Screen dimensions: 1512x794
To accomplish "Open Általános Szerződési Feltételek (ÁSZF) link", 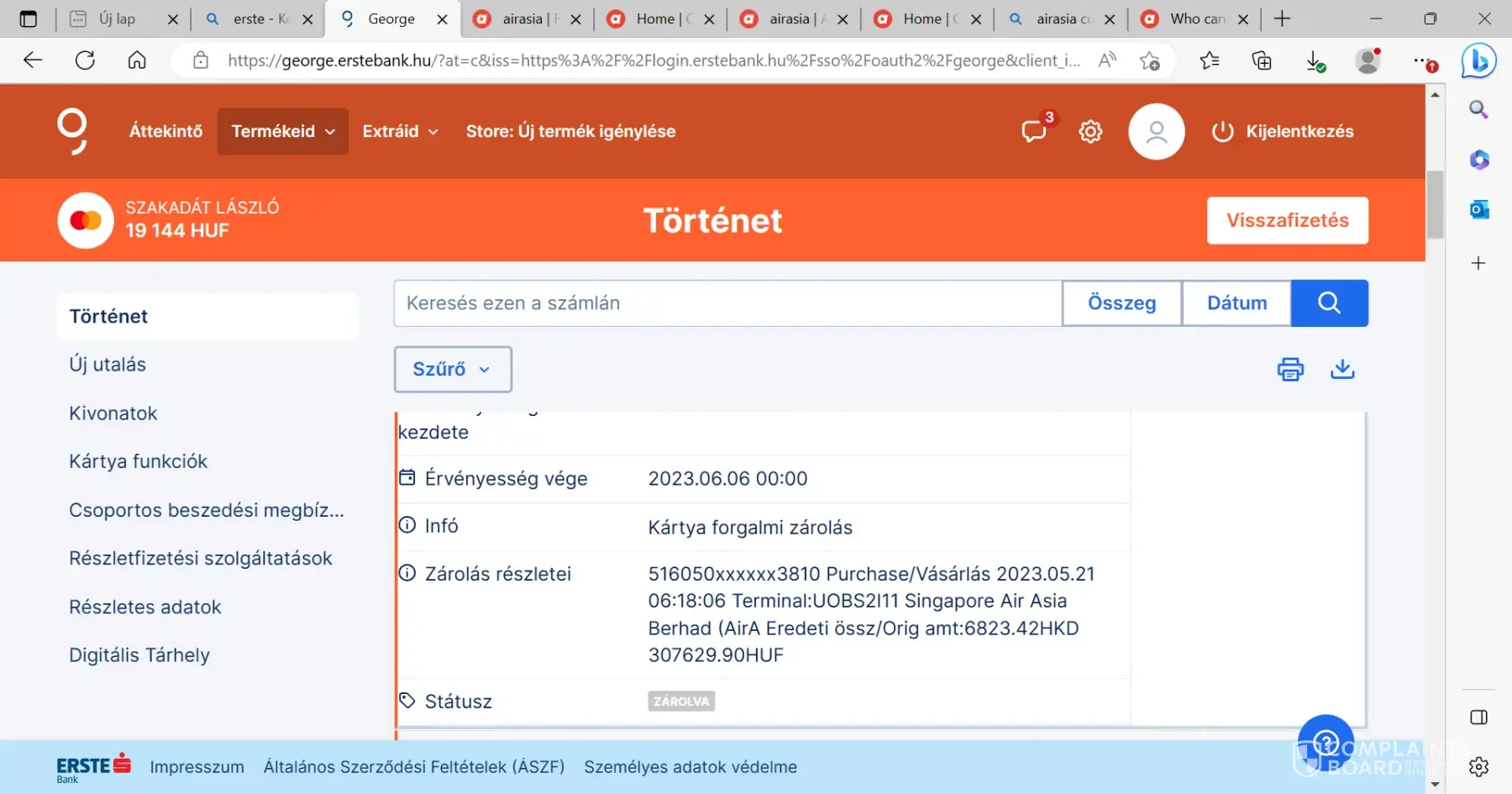I will [x=414, y=767].
